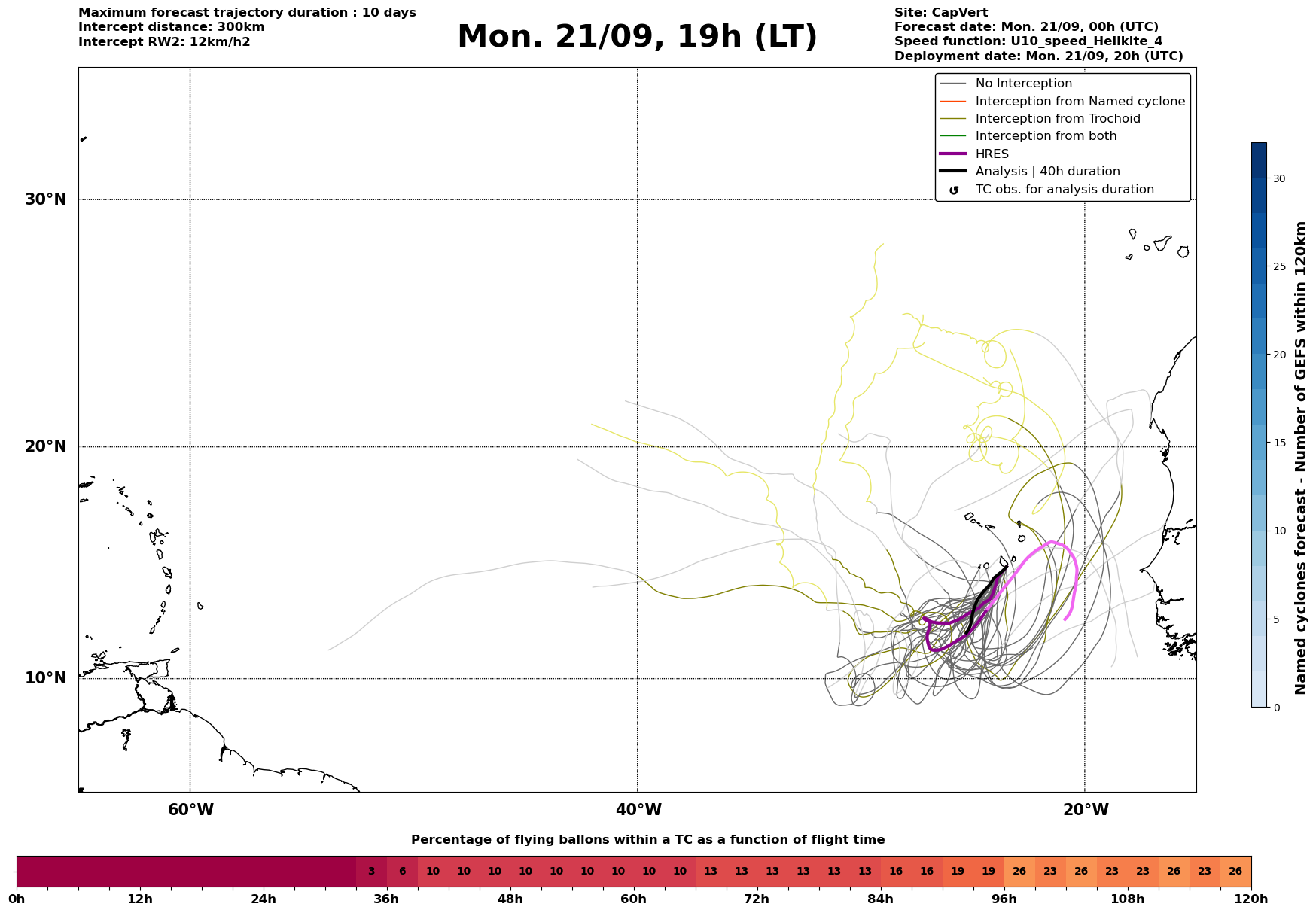This screenshot has width=1316, height=913.
Task: Click the 36h percentage cell showing 6
Action: point(402,872)
